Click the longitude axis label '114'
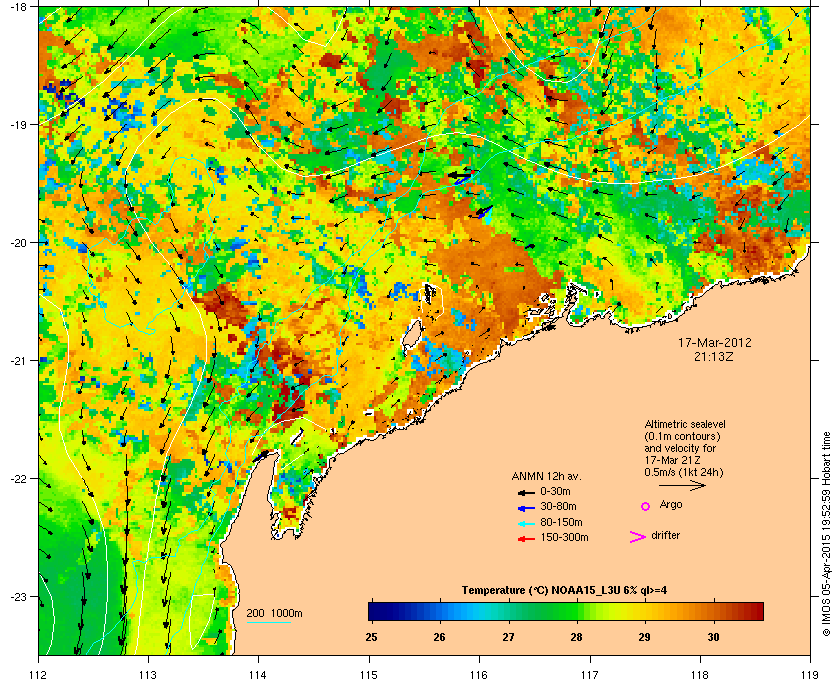The height and width of the screenshot is (680, 840). (x=258, y=675)
